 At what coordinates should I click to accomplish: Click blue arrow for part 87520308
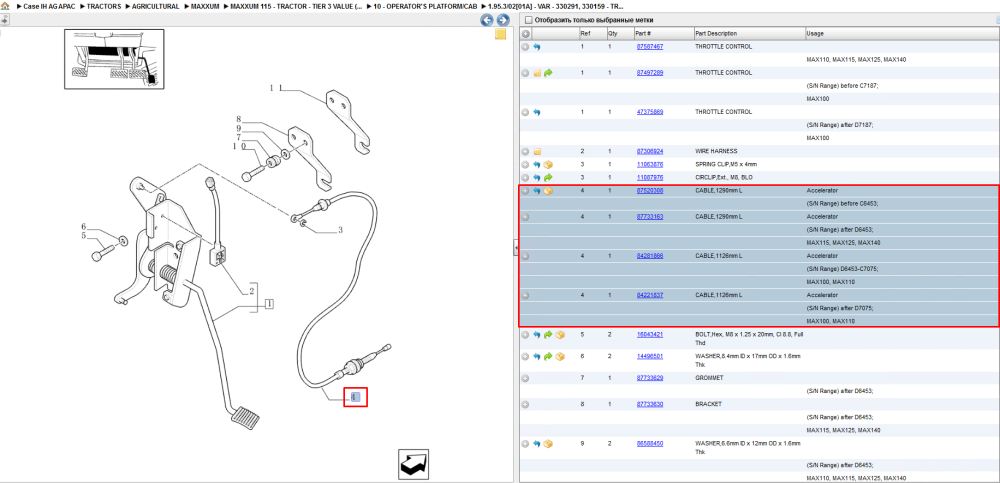tap(536, 191)
